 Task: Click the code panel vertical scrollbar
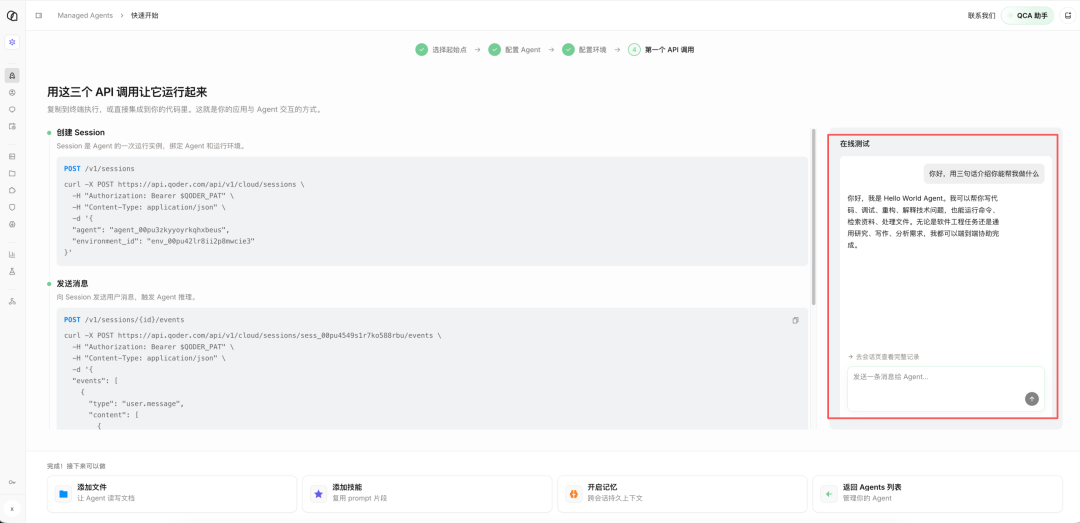[813, 216]
